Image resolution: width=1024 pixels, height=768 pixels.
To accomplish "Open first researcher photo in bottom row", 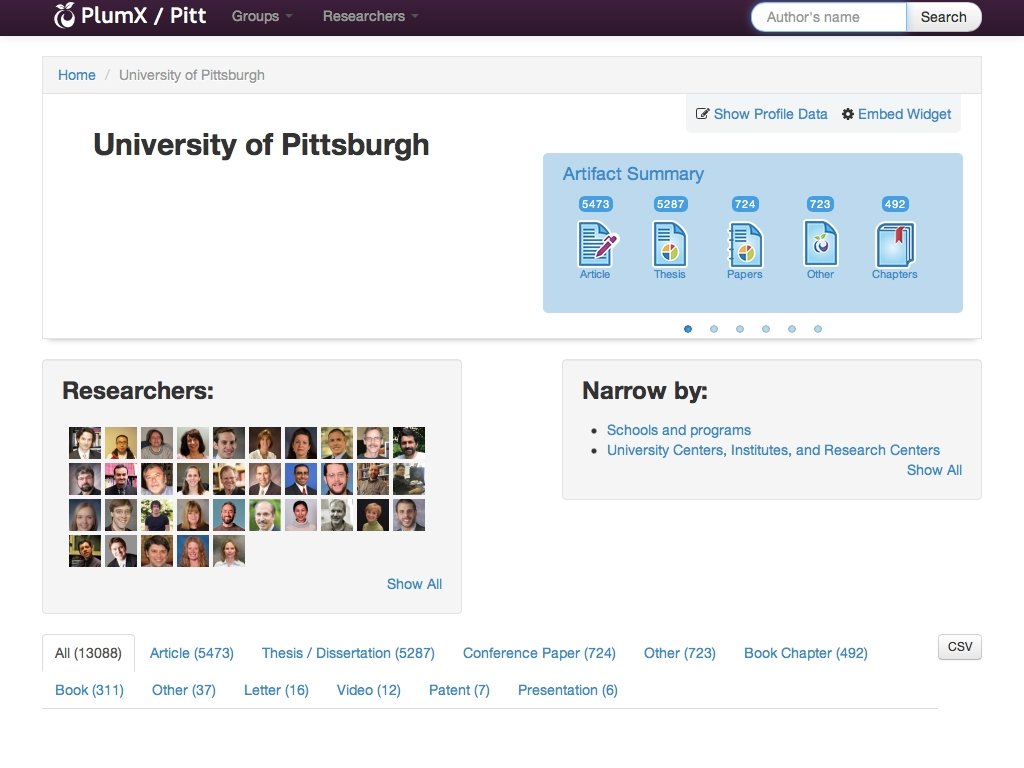I will tap(85, 551).
